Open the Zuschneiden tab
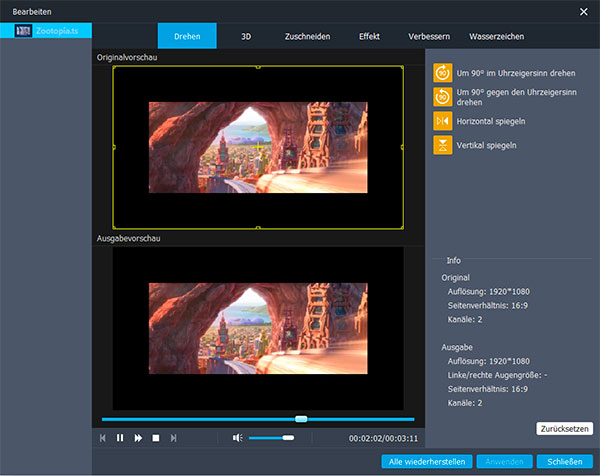The height and width of the screenshot is (476, 600). click(307, 36)
